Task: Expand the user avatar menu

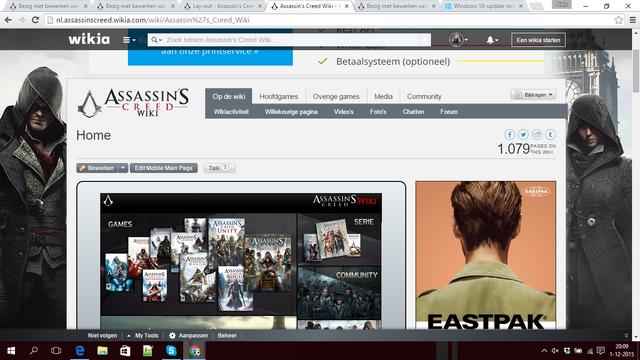Action: [458, 40]
